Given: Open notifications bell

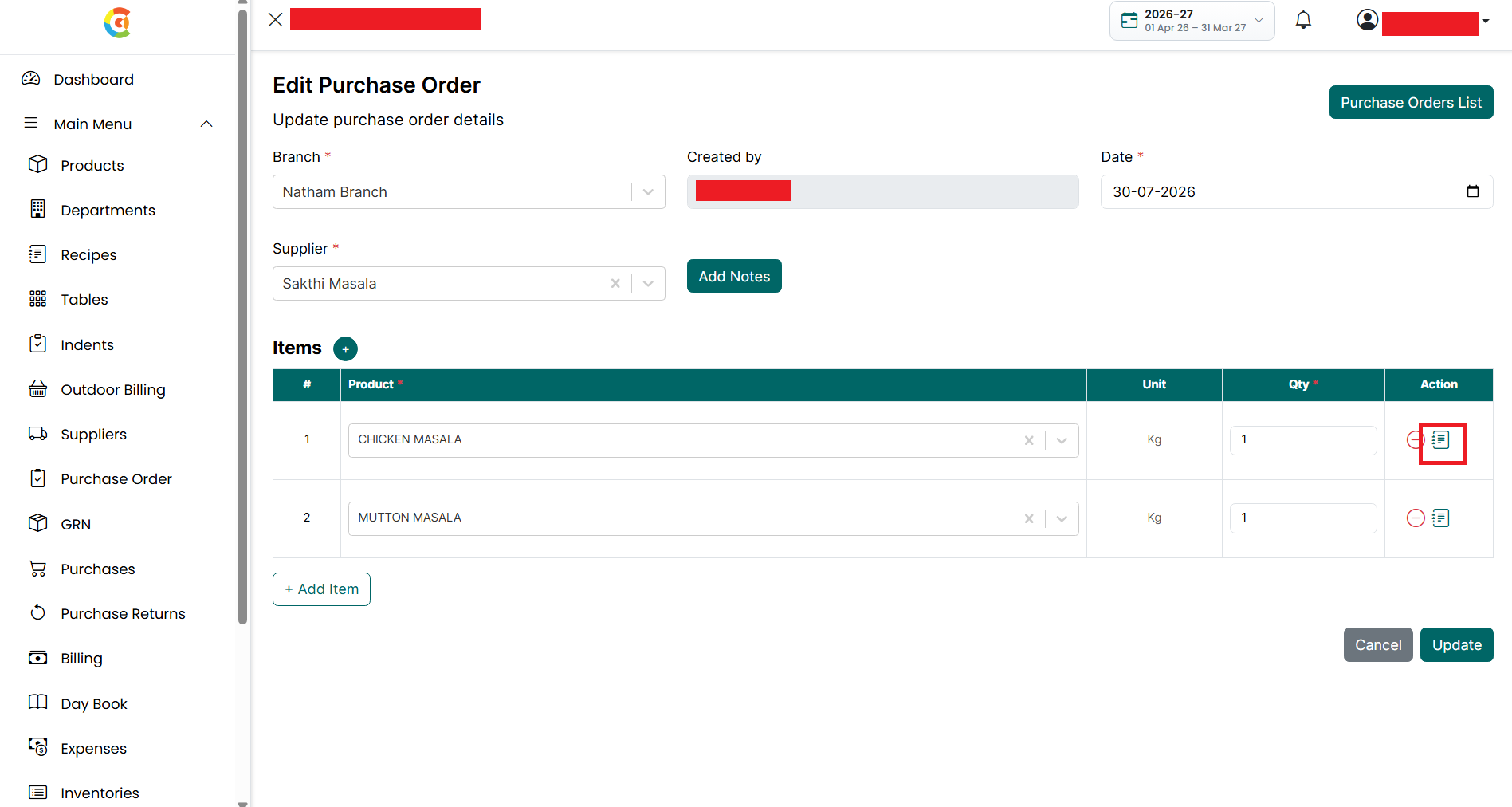Looking at the screenshot, I should pos(1303,20).
